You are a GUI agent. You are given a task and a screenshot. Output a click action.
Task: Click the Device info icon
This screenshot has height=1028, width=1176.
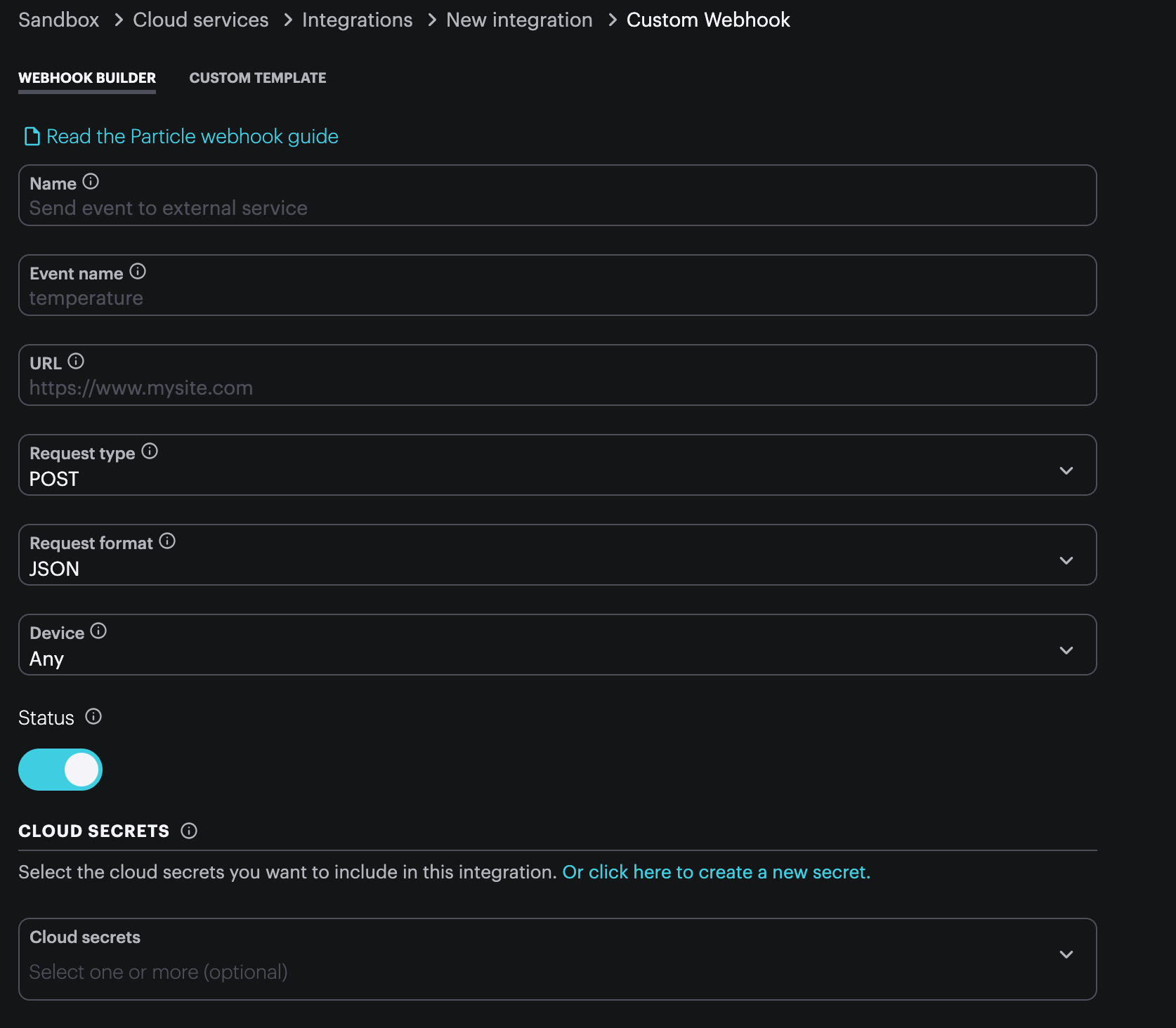coord(98,631)
